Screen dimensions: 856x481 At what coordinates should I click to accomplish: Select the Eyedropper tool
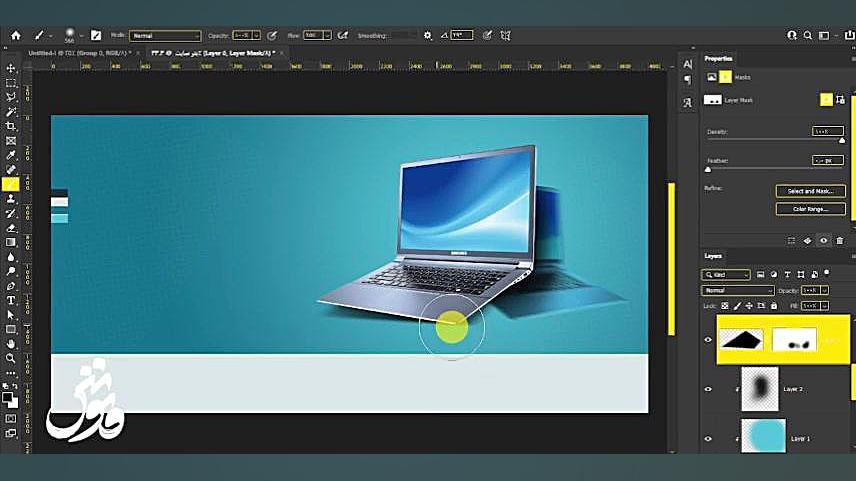tap(10, 156)
